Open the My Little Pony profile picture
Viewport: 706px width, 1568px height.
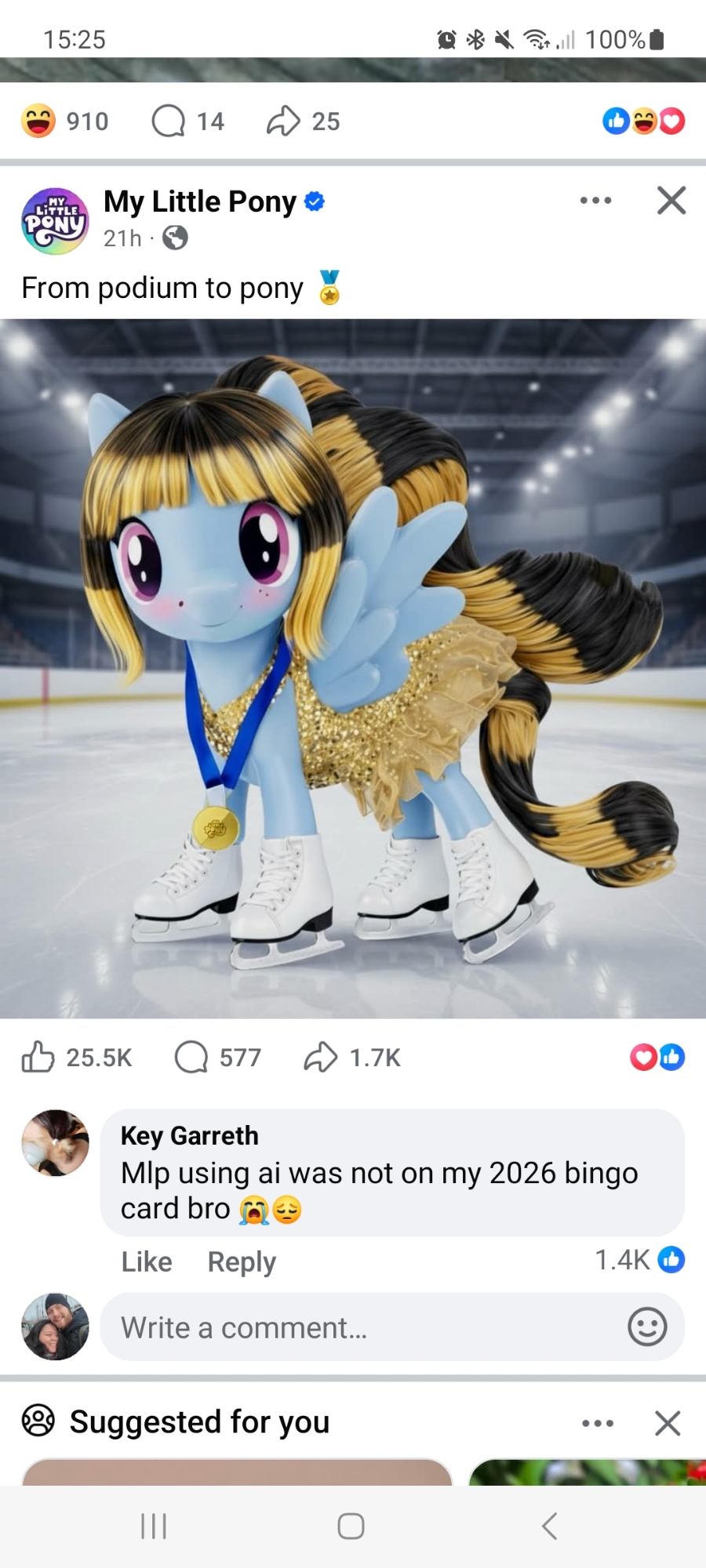click(55, 221)
